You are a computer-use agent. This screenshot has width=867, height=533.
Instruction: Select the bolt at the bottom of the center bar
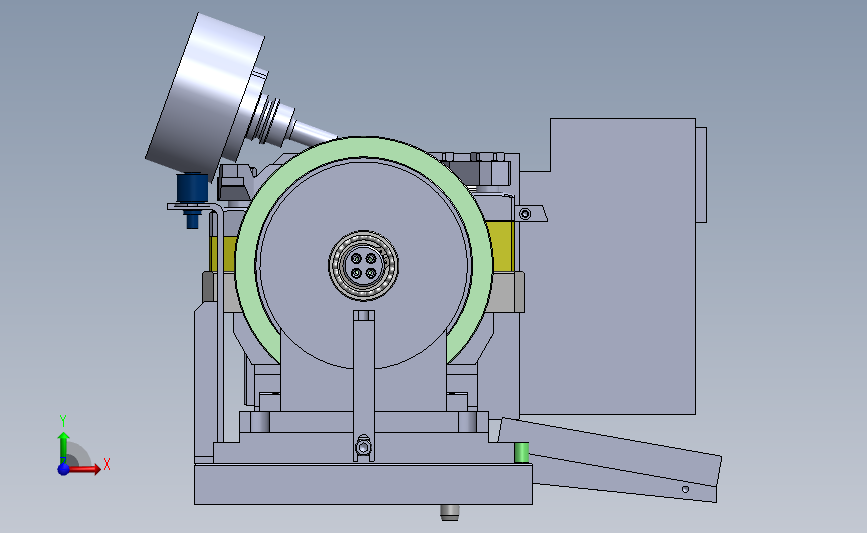point(363,446)
